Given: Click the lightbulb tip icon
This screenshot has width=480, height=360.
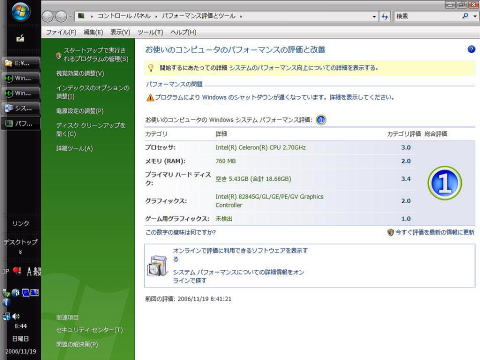Looking at the screenshot, I should point(151,68).
